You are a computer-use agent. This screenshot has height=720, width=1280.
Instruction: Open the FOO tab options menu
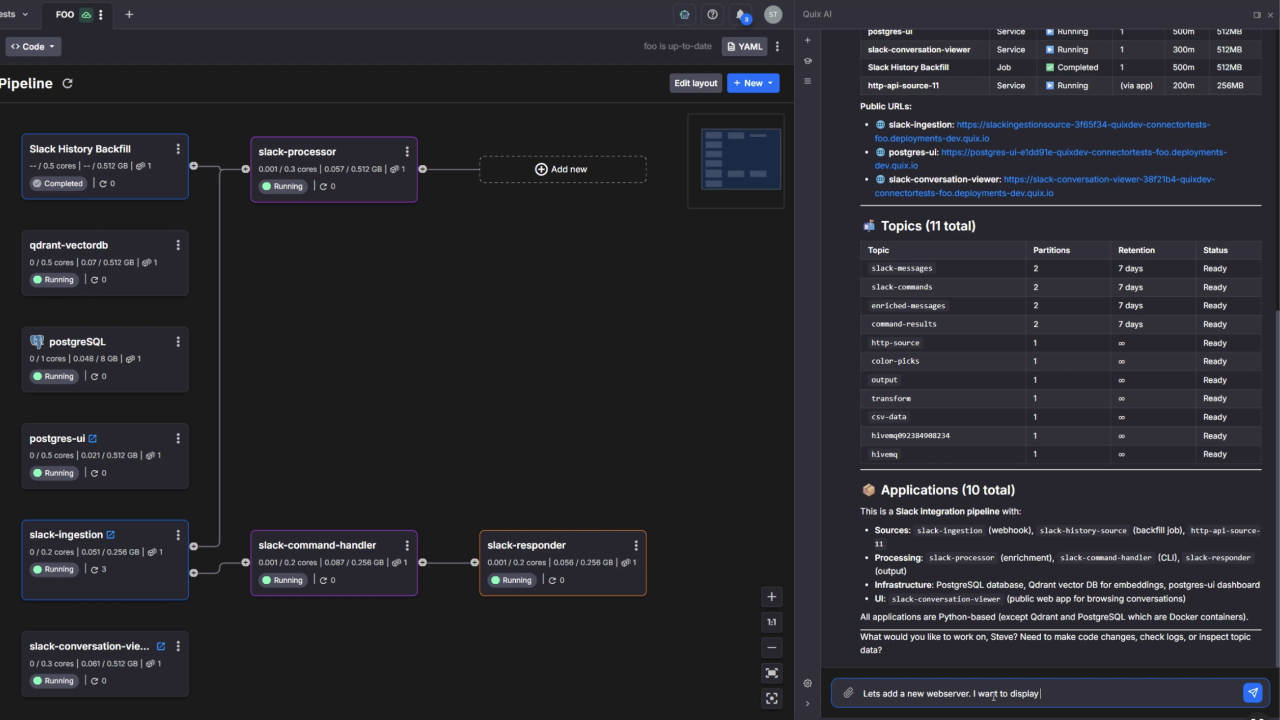point(101,15)
